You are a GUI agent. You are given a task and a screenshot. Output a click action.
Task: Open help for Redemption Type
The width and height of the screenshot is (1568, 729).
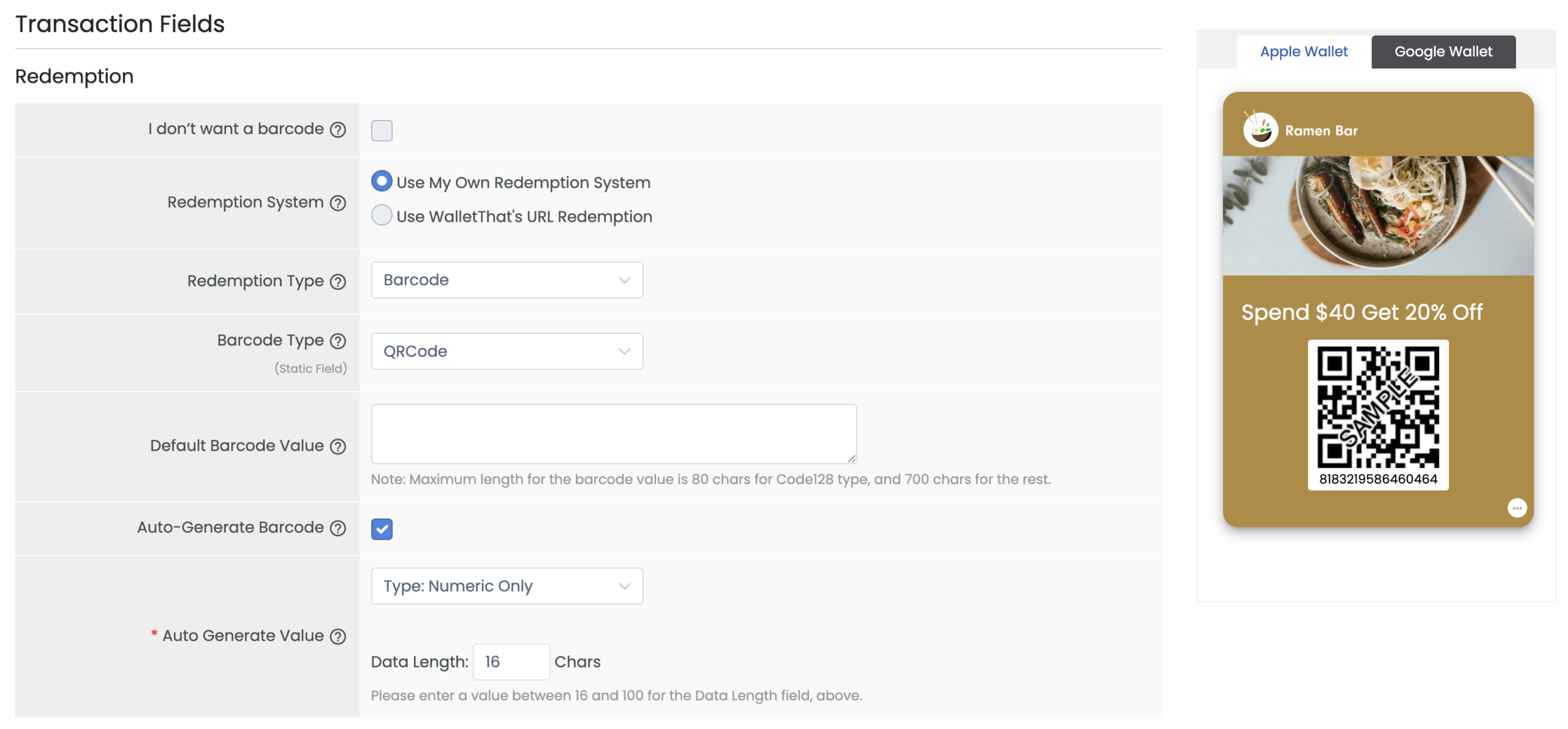point(337,282)
